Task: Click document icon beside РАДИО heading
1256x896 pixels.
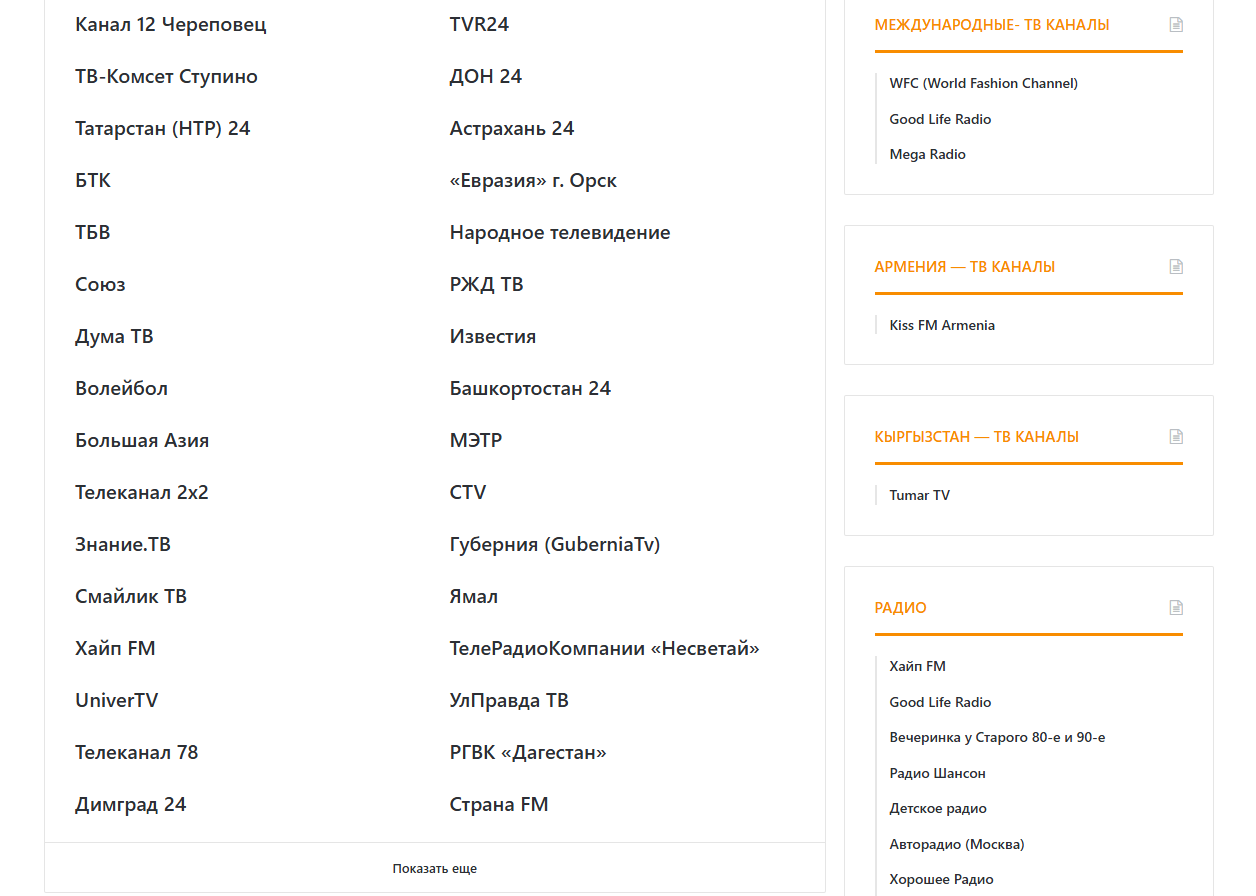Action: point(1176,608)
